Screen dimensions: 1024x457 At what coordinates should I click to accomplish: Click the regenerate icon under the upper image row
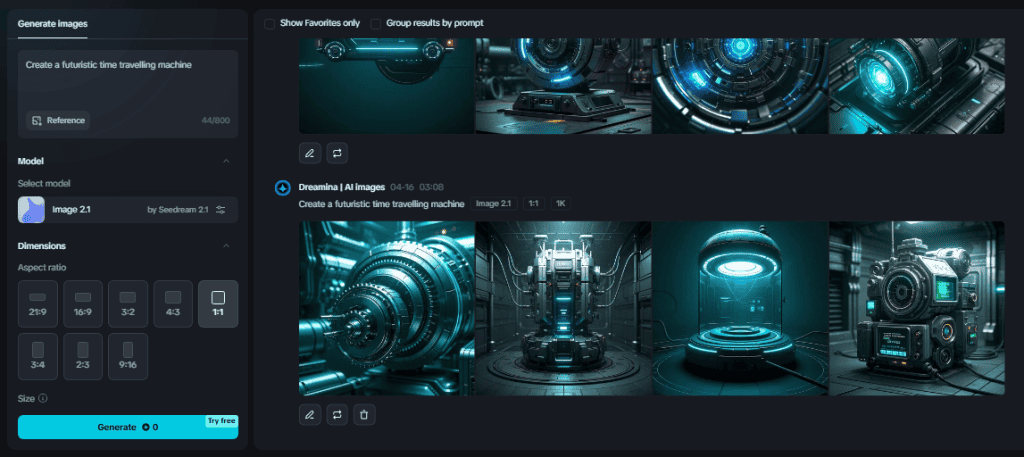337,153
